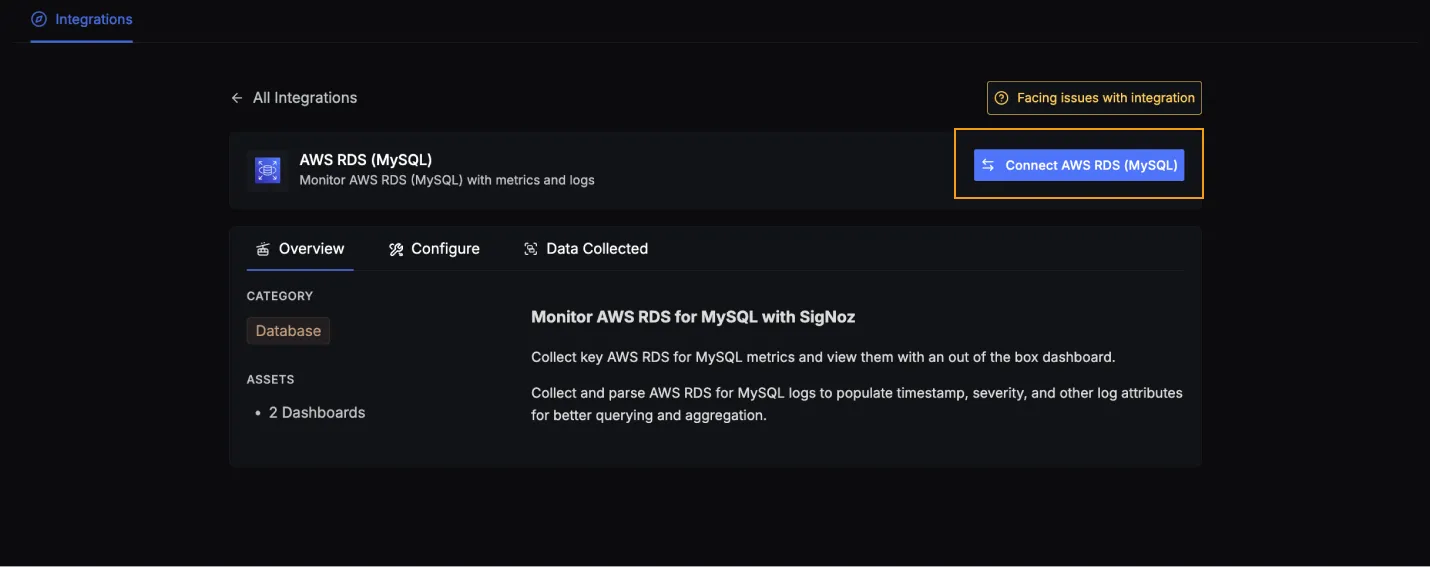Click the question mark help icon
1430x567 pixels.
1001,98
